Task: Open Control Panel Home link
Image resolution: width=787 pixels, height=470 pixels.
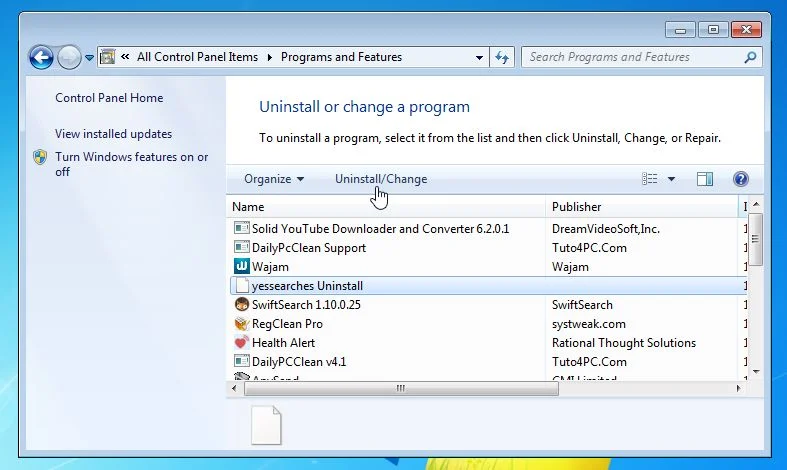Action: 109,98
